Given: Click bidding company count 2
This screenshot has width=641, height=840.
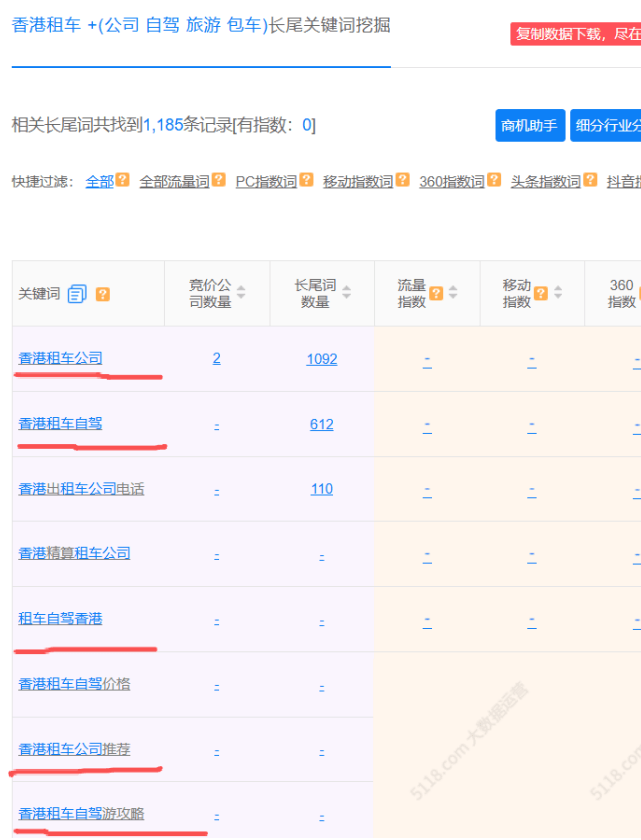Looking at the screenshot, I should pos(216,358).
